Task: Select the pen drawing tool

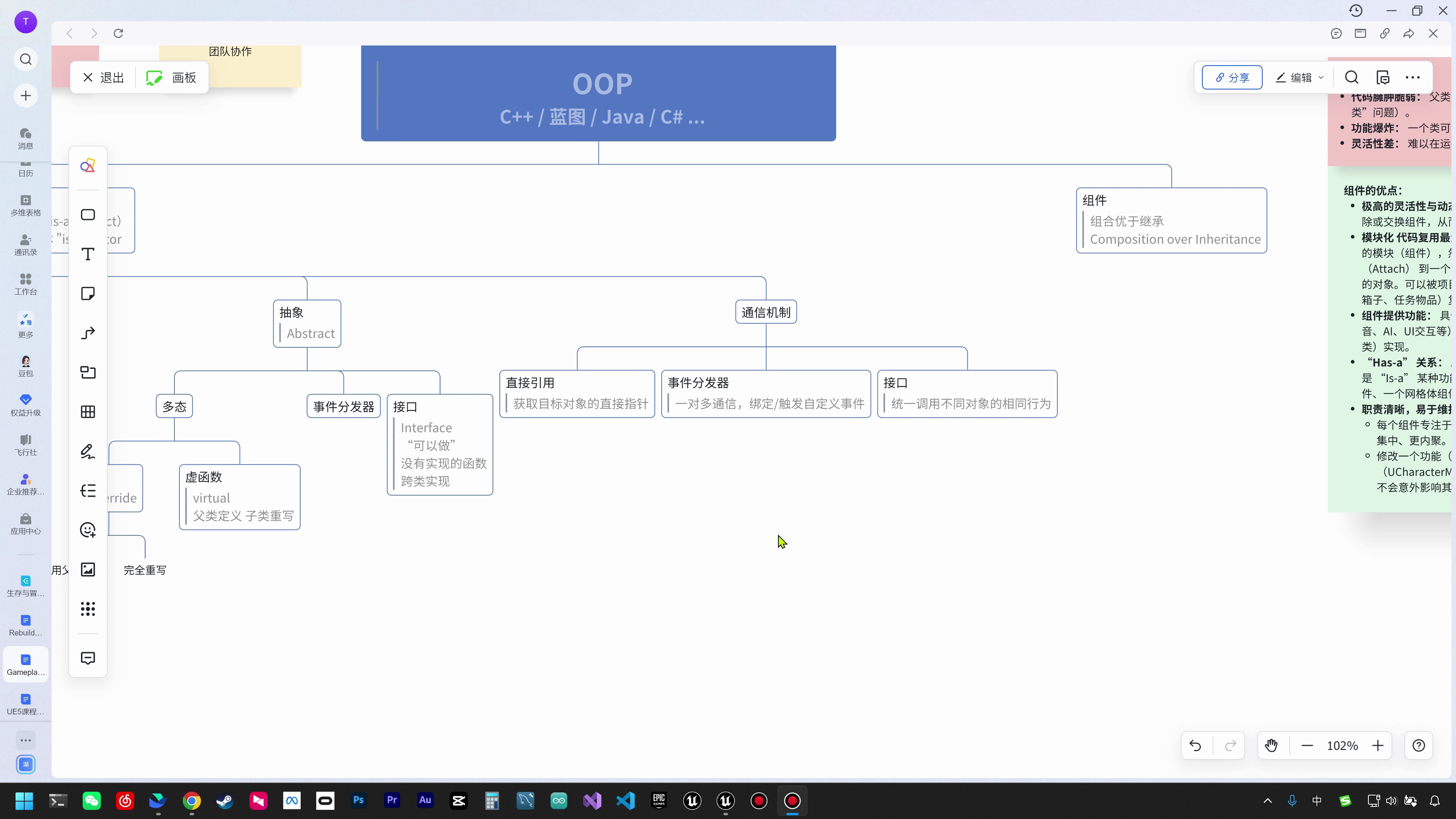Action: pyautogui.click(x=88, y=451)
